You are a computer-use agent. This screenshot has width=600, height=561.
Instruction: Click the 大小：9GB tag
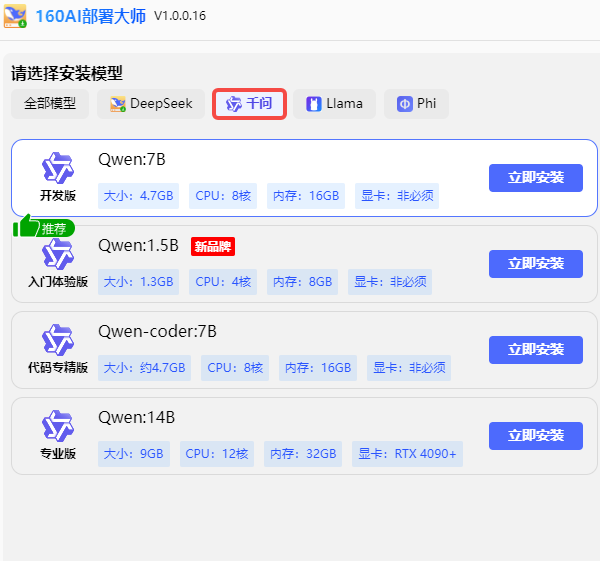tap(134, 454)
